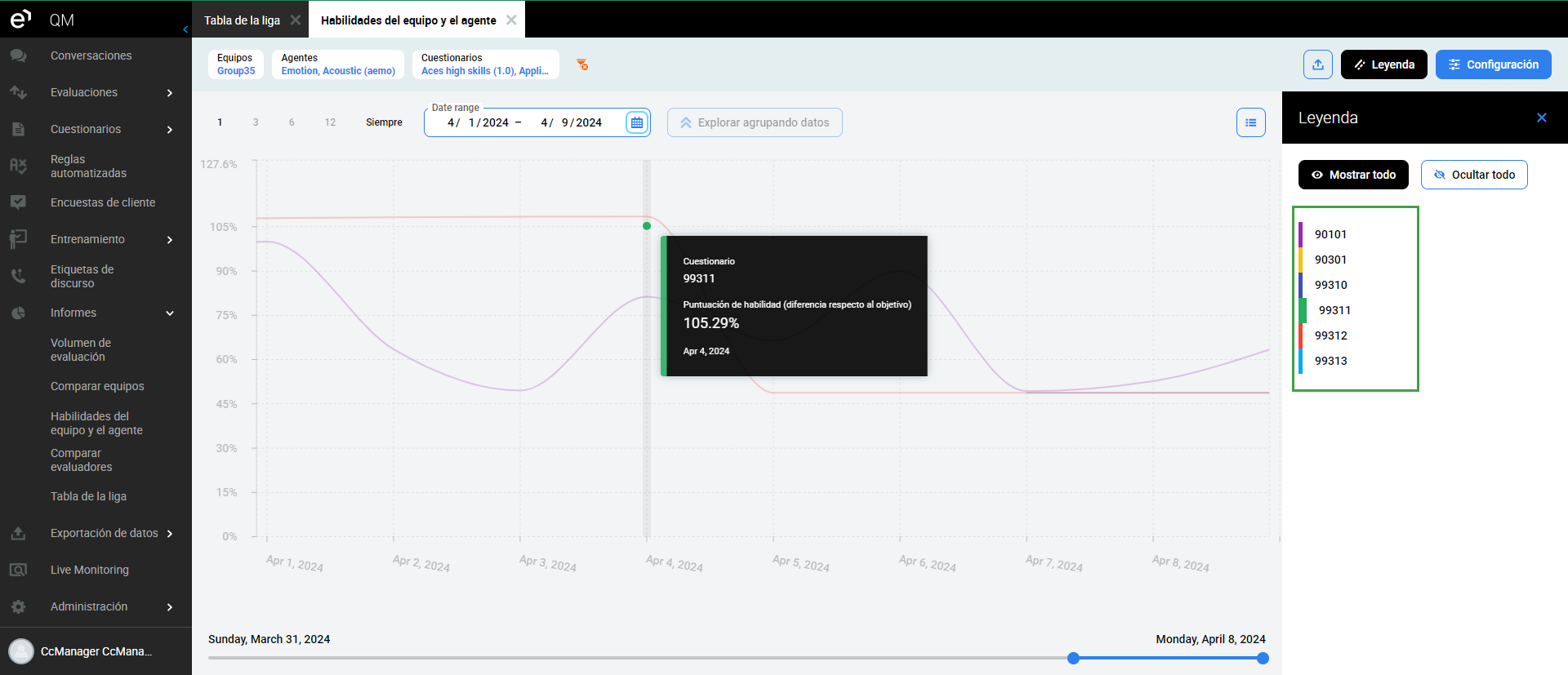Click the left timeline slider handle
Image resolution: width=1568 pixels, height=675 pixels.
pyautogui.click(x=1073, y=658)
